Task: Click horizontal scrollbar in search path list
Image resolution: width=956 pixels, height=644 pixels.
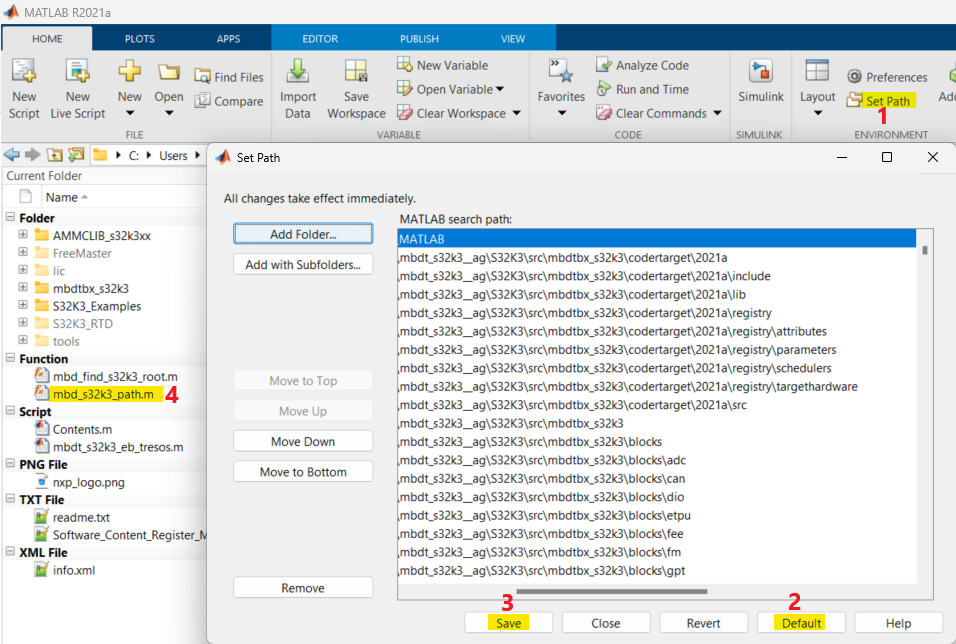Action: (612, 591)
